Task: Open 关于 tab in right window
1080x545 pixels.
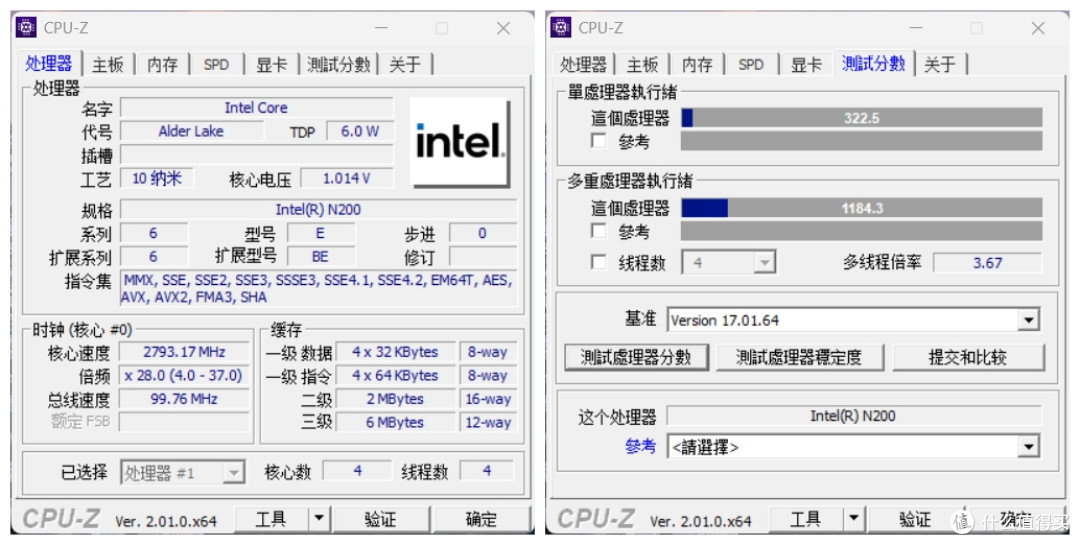Action: tap(939, 65)
